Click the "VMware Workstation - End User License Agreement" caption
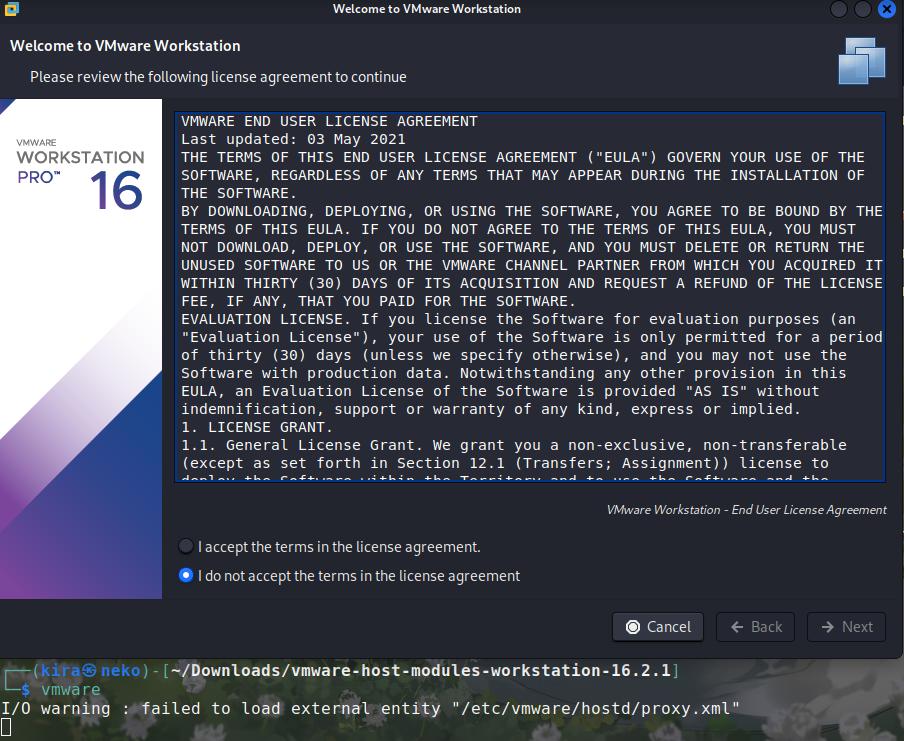The height and width of the screenshot is (741, 904). pos(747,510)
